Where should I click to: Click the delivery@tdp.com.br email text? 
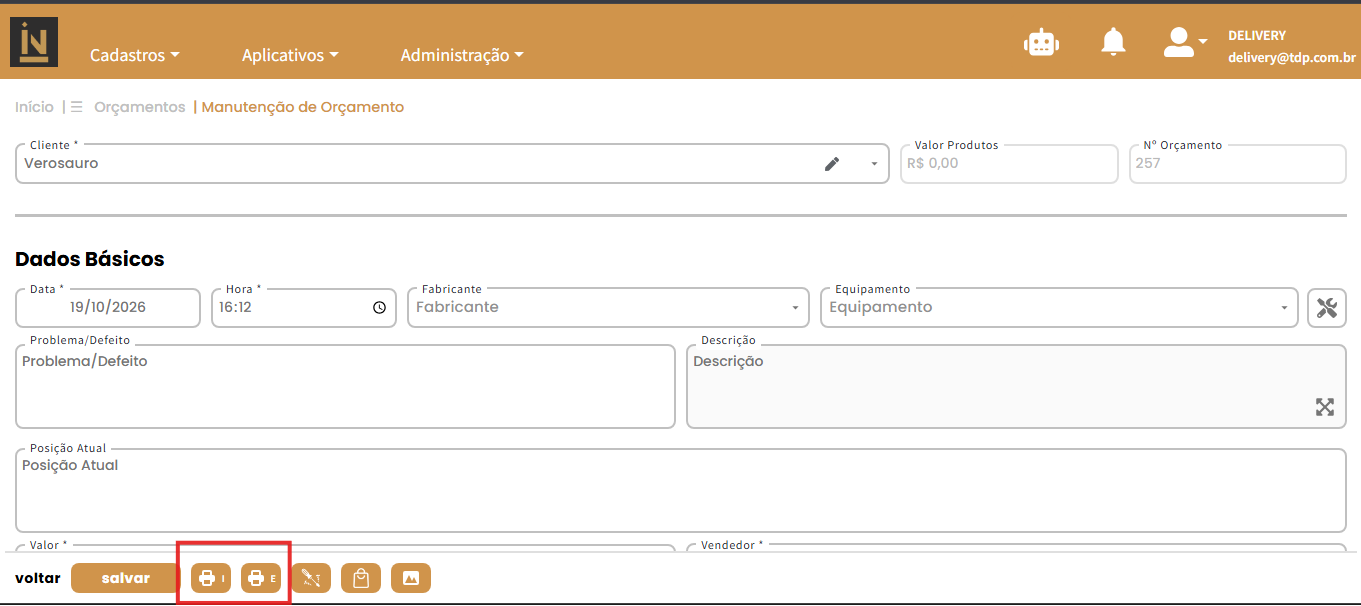point(1292,59)
